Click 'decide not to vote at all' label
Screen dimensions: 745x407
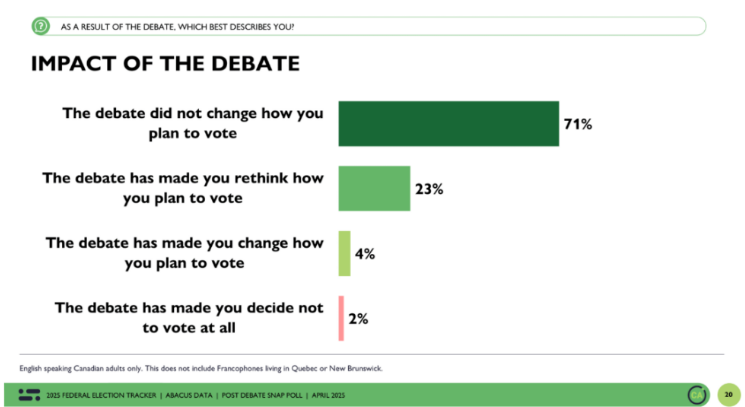tap(189, 317)
